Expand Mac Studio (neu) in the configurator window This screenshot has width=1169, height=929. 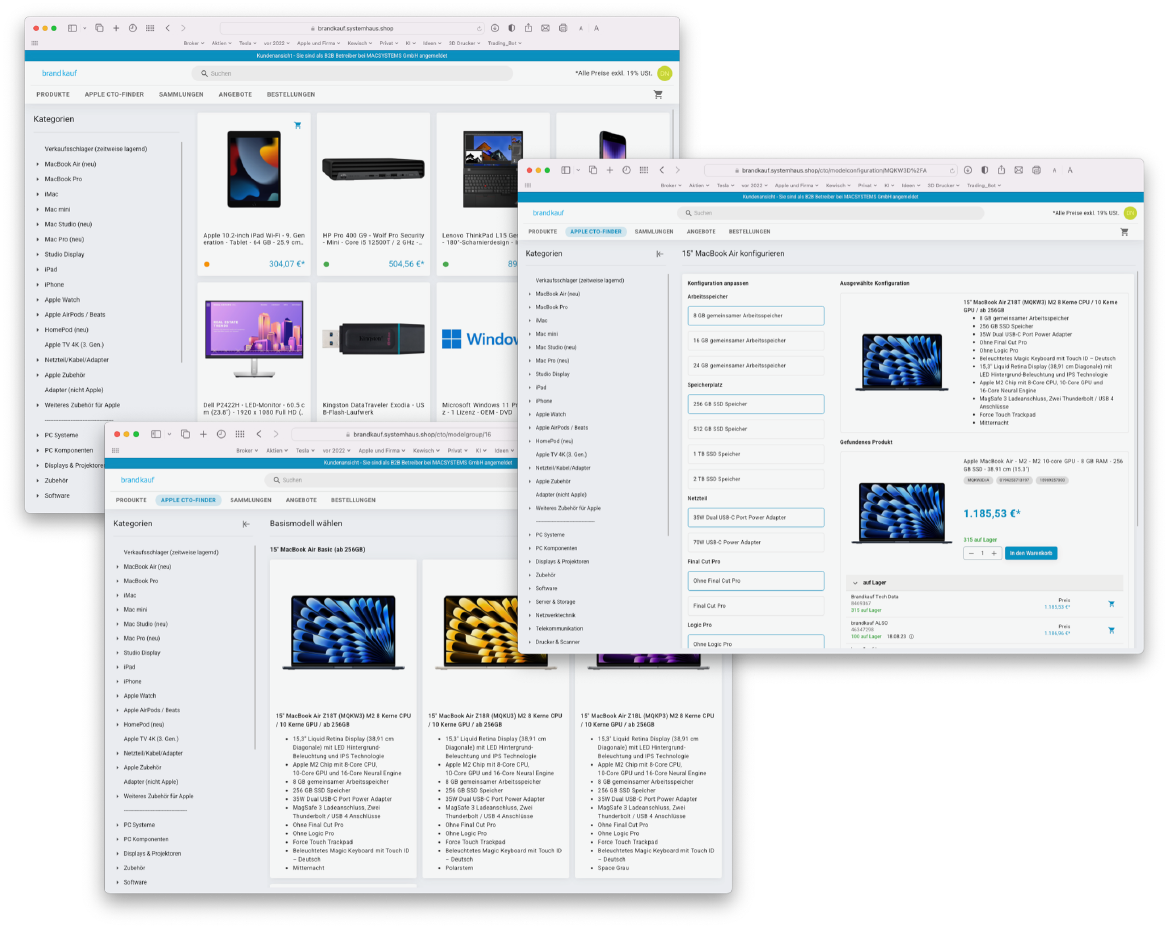(x=530, y=347)
